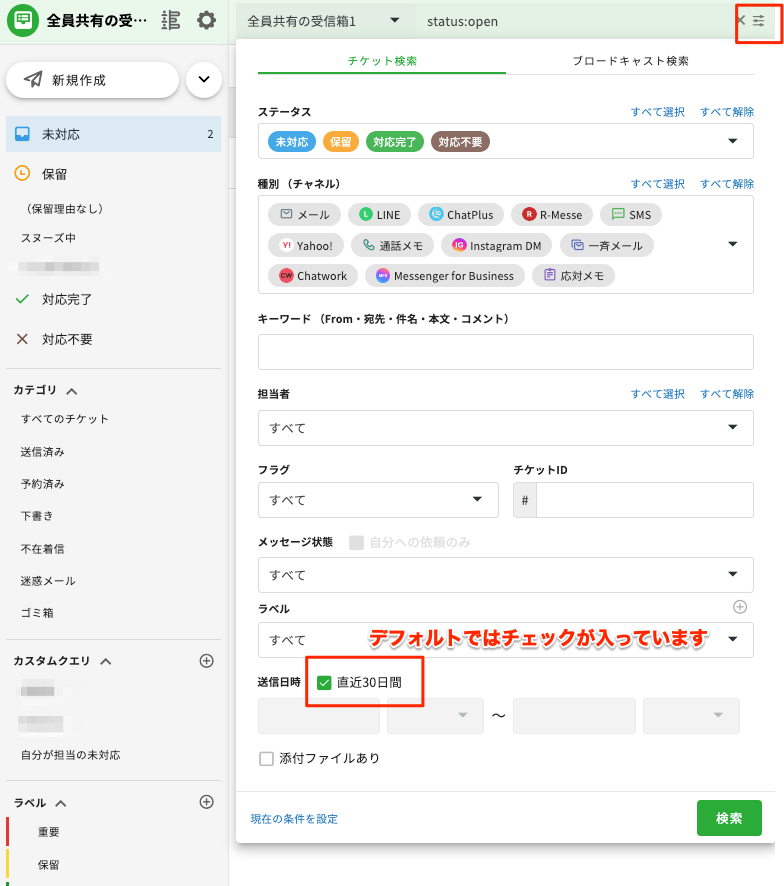Click the 現在の条件を設定 link

tap(294, 819)
